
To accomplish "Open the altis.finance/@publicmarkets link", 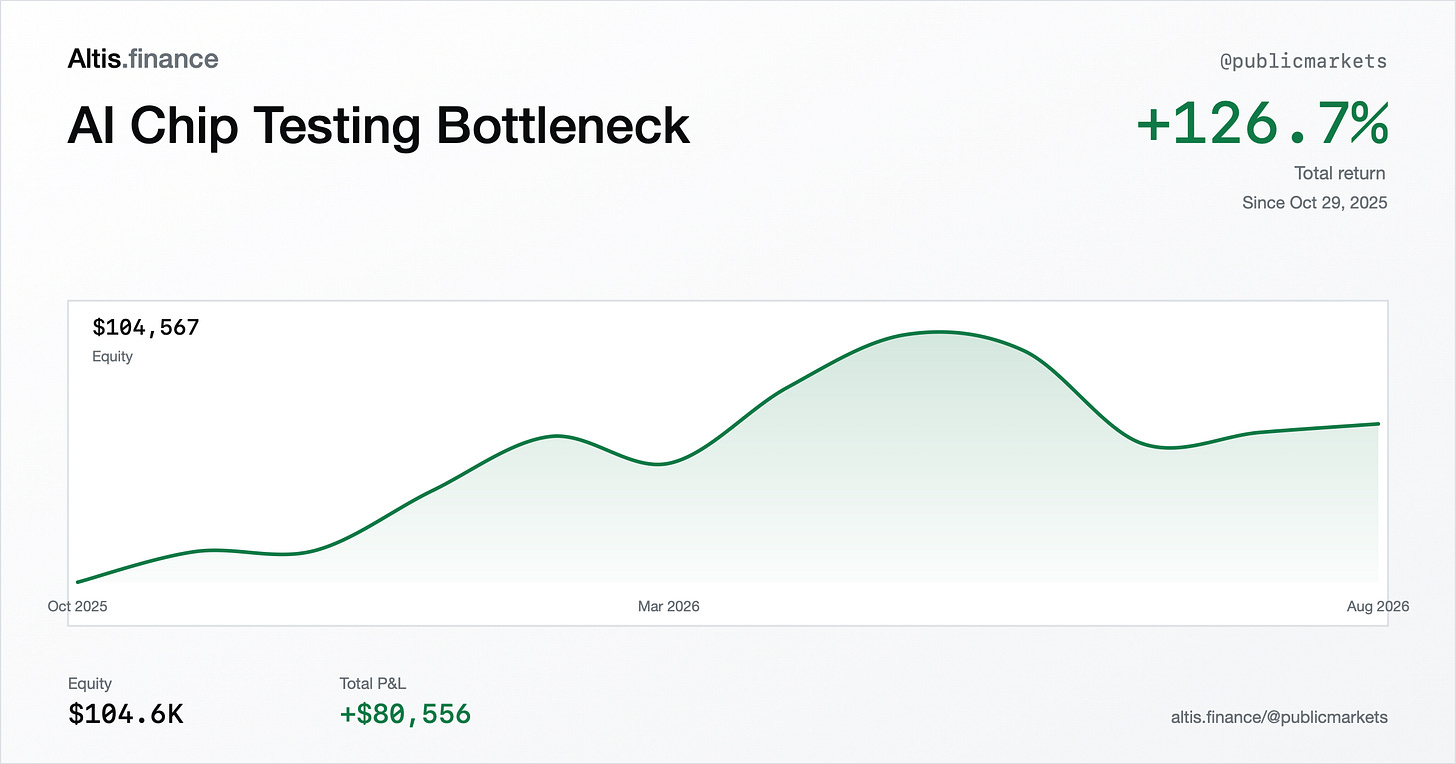I will (x=1279, y=717).
